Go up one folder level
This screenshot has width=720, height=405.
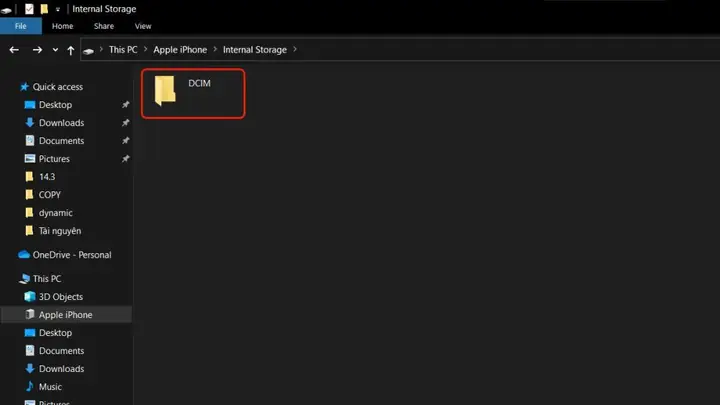click(x=71, y=50)
